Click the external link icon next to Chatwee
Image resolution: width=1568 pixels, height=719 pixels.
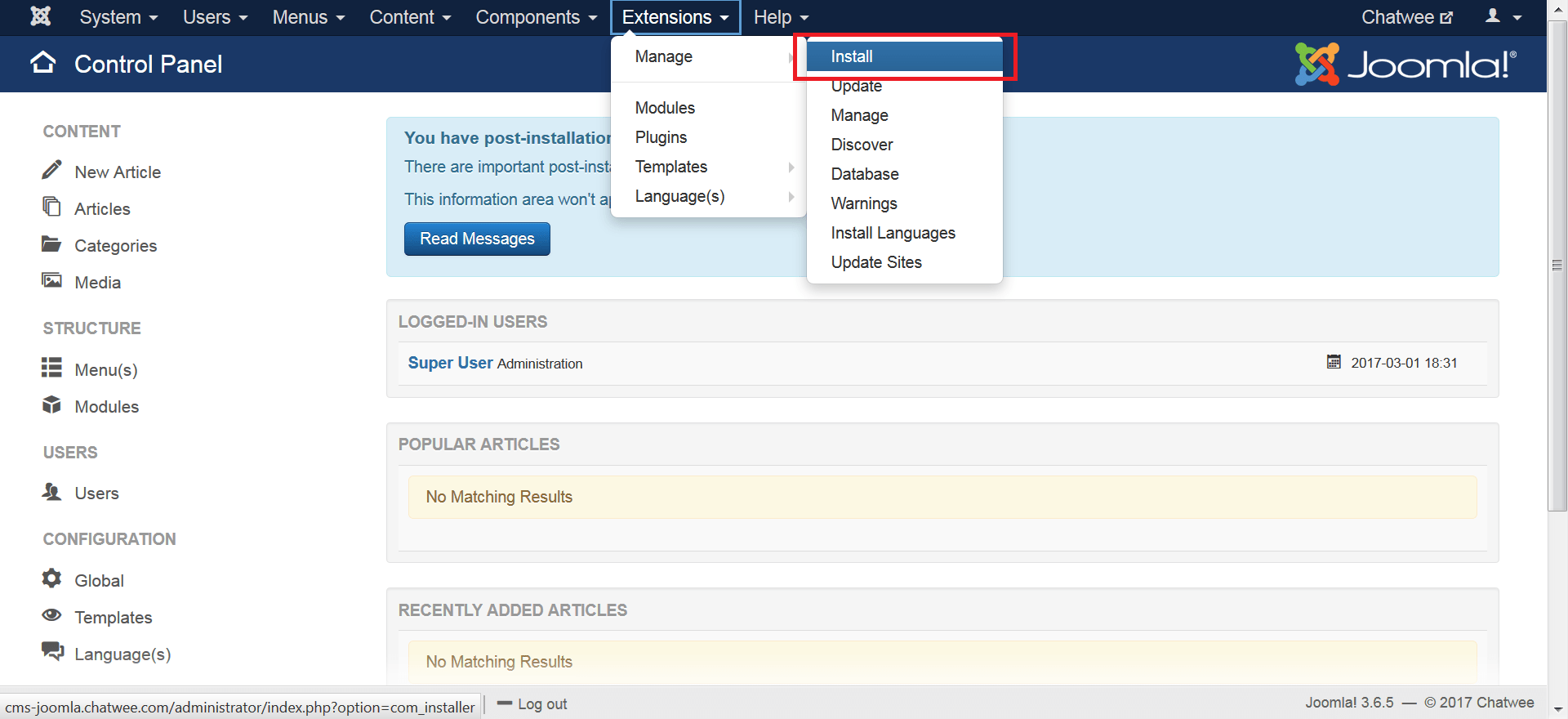coord(1447,17)
